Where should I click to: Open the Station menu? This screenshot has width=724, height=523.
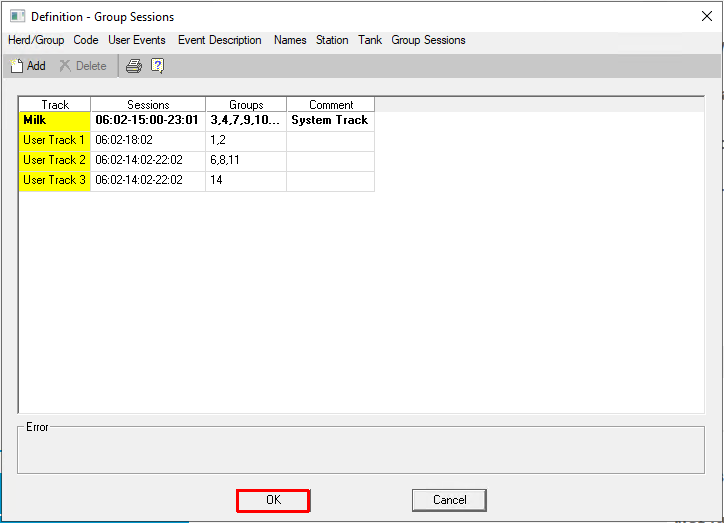point(332,40)
